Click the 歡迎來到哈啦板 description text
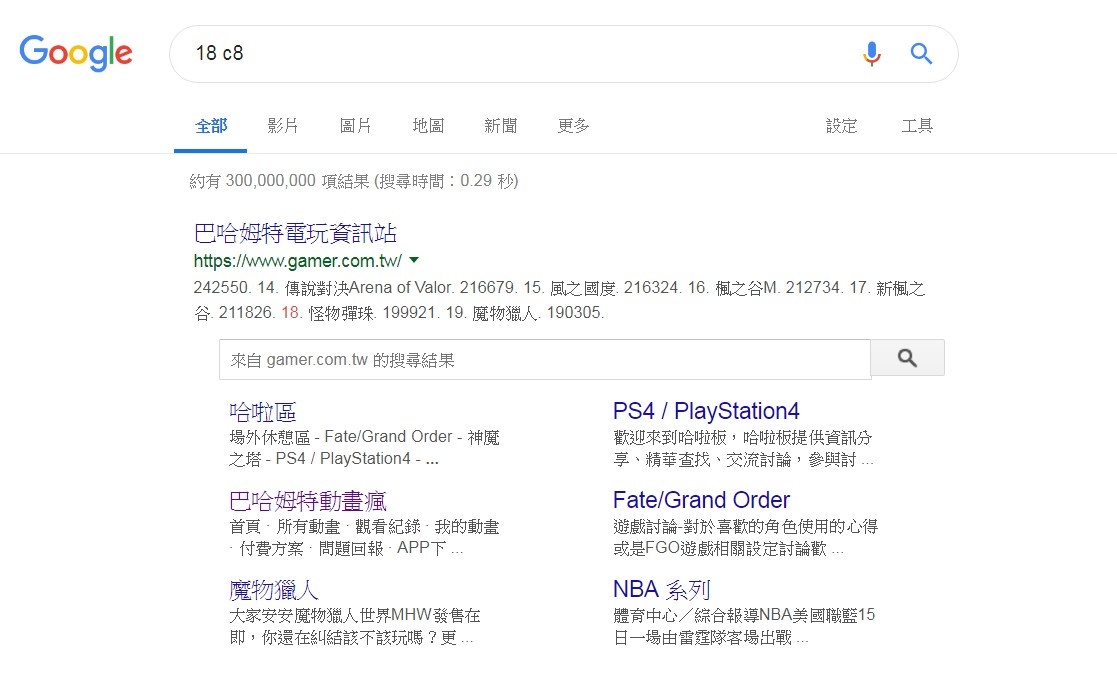The width and height of the screenshot is (1117, 679). [743, 448]
